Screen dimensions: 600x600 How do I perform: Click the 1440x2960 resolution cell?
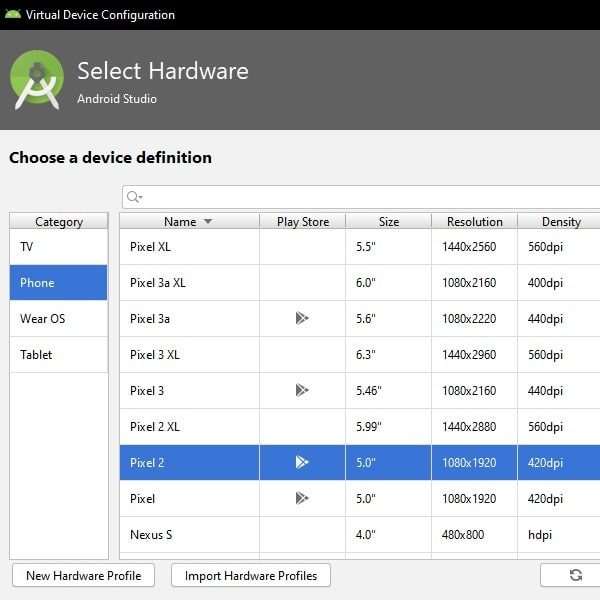coord(474,355)
